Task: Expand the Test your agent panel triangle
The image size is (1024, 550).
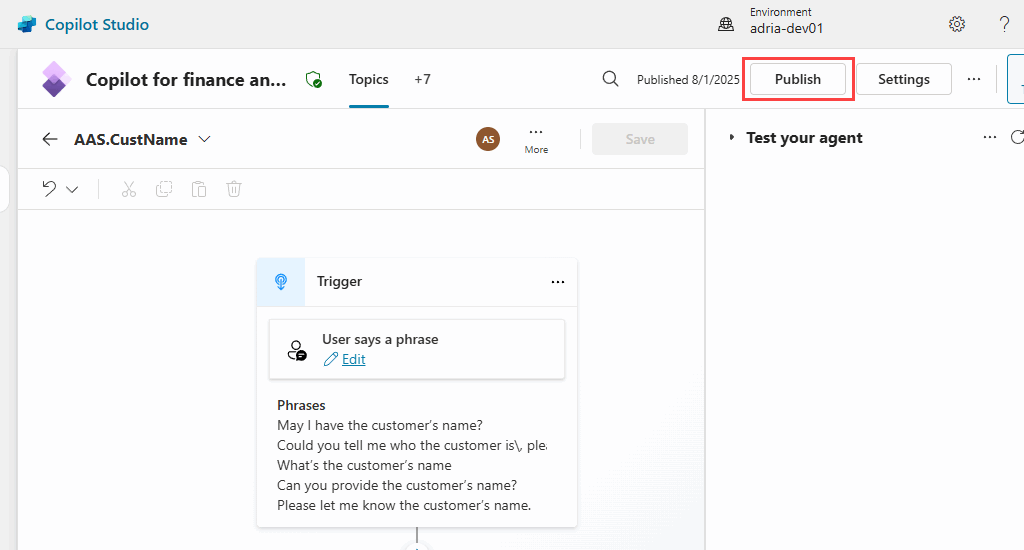Action: coord(731,137)
